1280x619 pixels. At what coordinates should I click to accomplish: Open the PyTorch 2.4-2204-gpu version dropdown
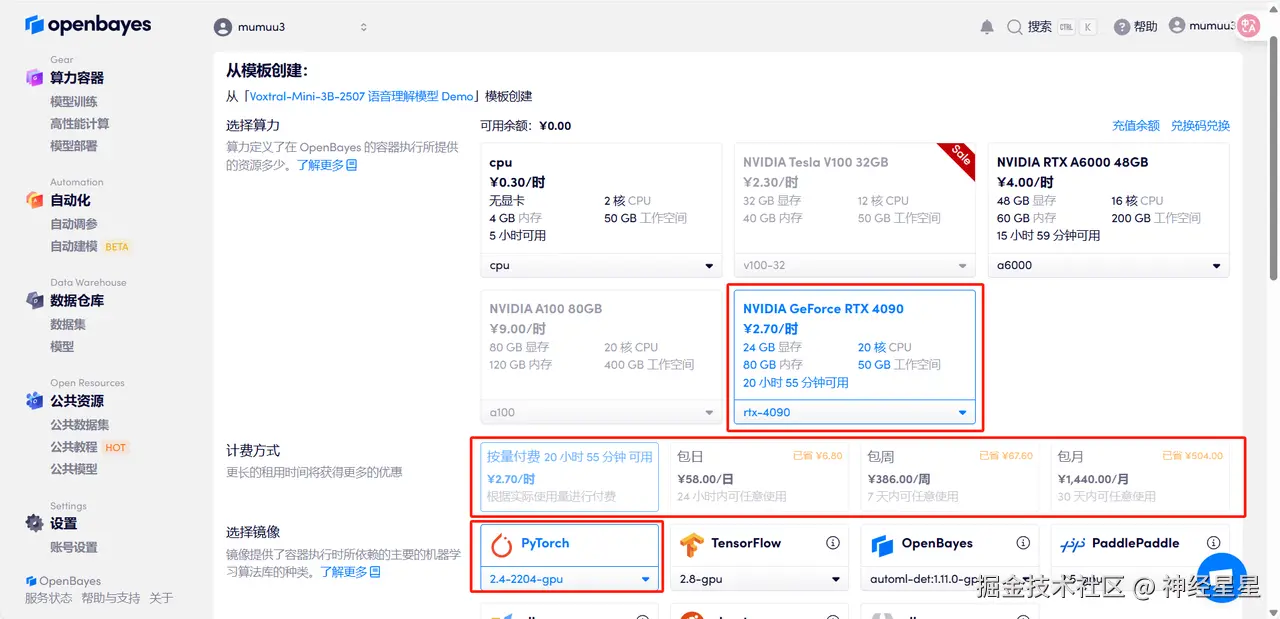click(x=570, y=579)
